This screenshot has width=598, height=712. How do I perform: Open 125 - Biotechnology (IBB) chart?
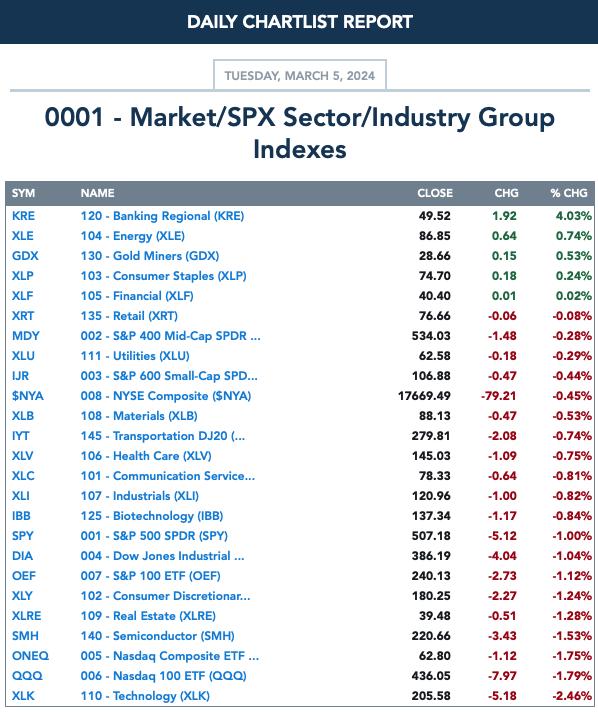(152, 515)
